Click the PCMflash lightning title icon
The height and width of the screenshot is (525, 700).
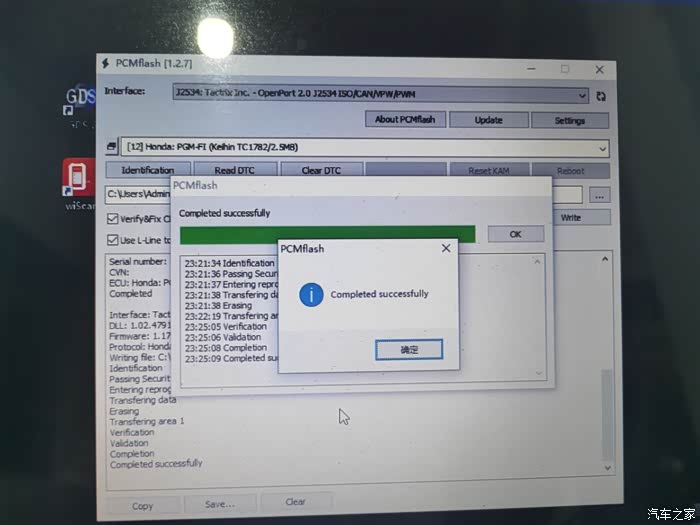coord(105,63)
